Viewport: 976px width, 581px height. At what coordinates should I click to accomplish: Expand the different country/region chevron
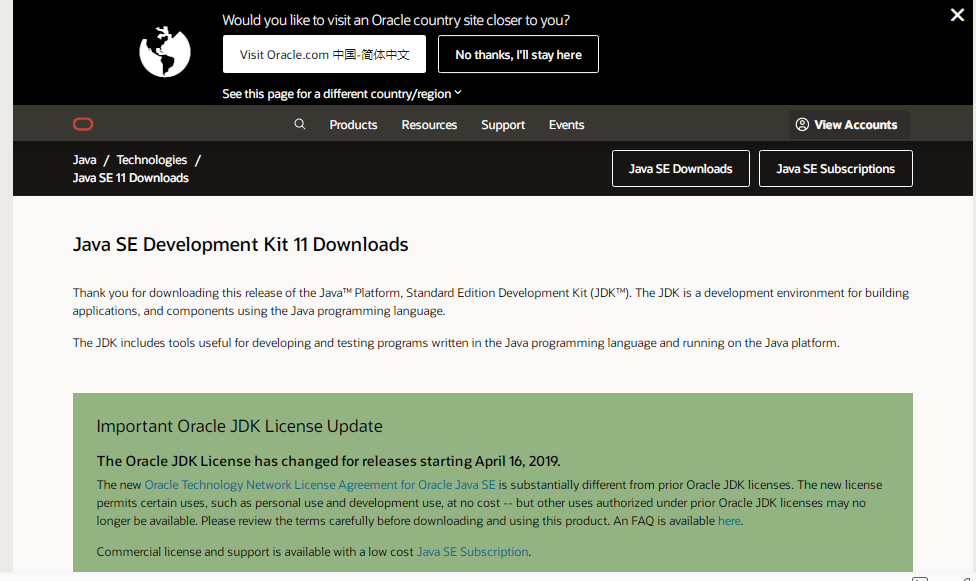(x=457, y=92)
